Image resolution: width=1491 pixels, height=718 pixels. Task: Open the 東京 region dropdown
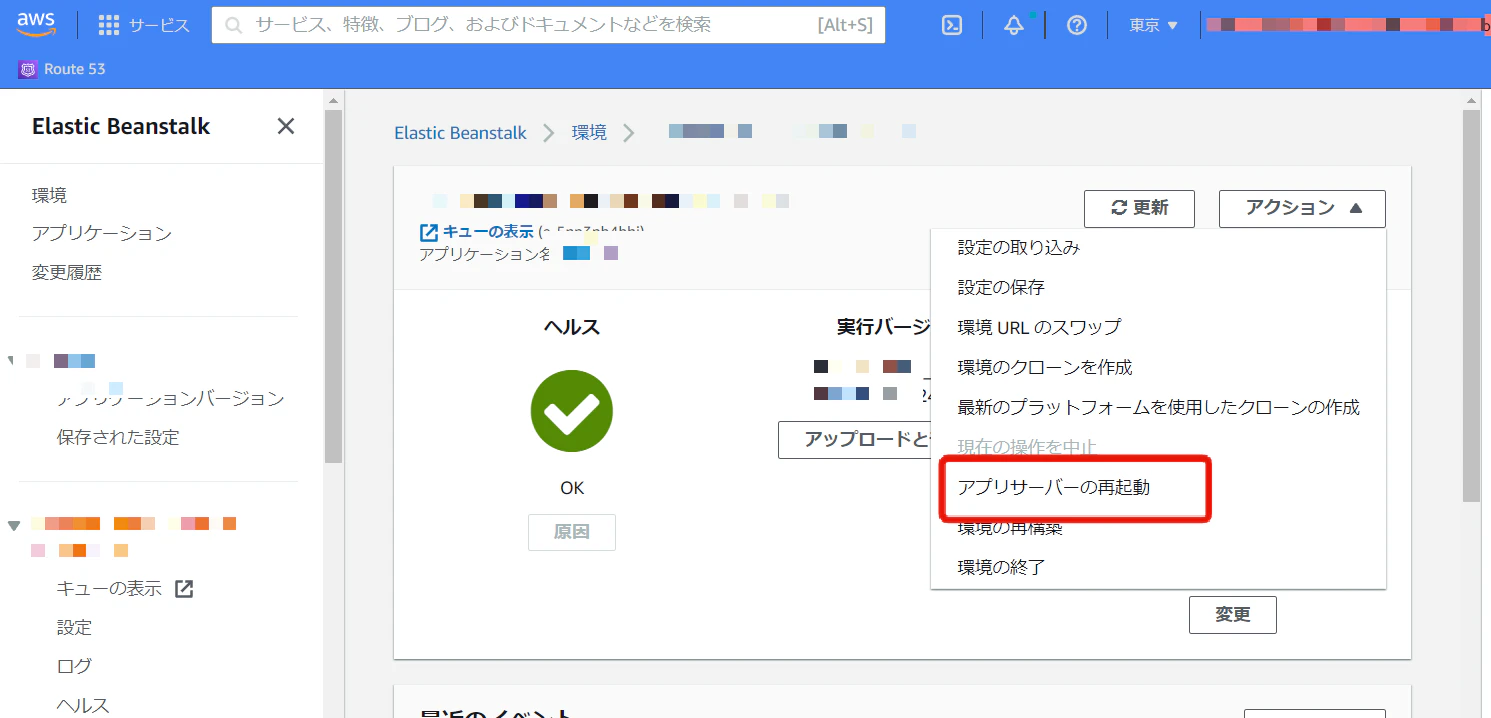(x=1154, y=25)
